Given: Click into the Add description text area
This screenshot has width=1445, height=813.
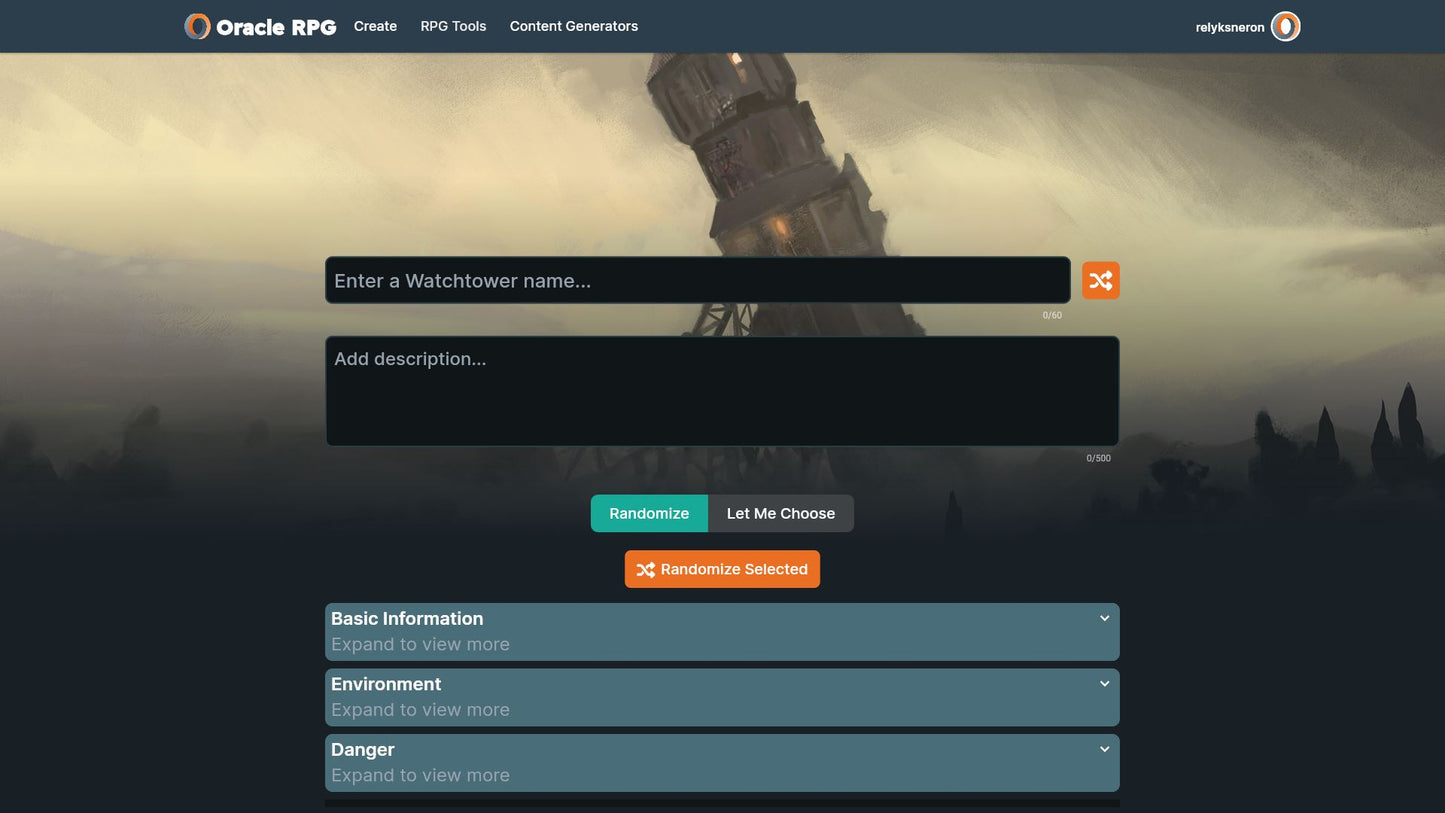Looking at the screenshot, I should pyautogui.click(x=721, y=391).
